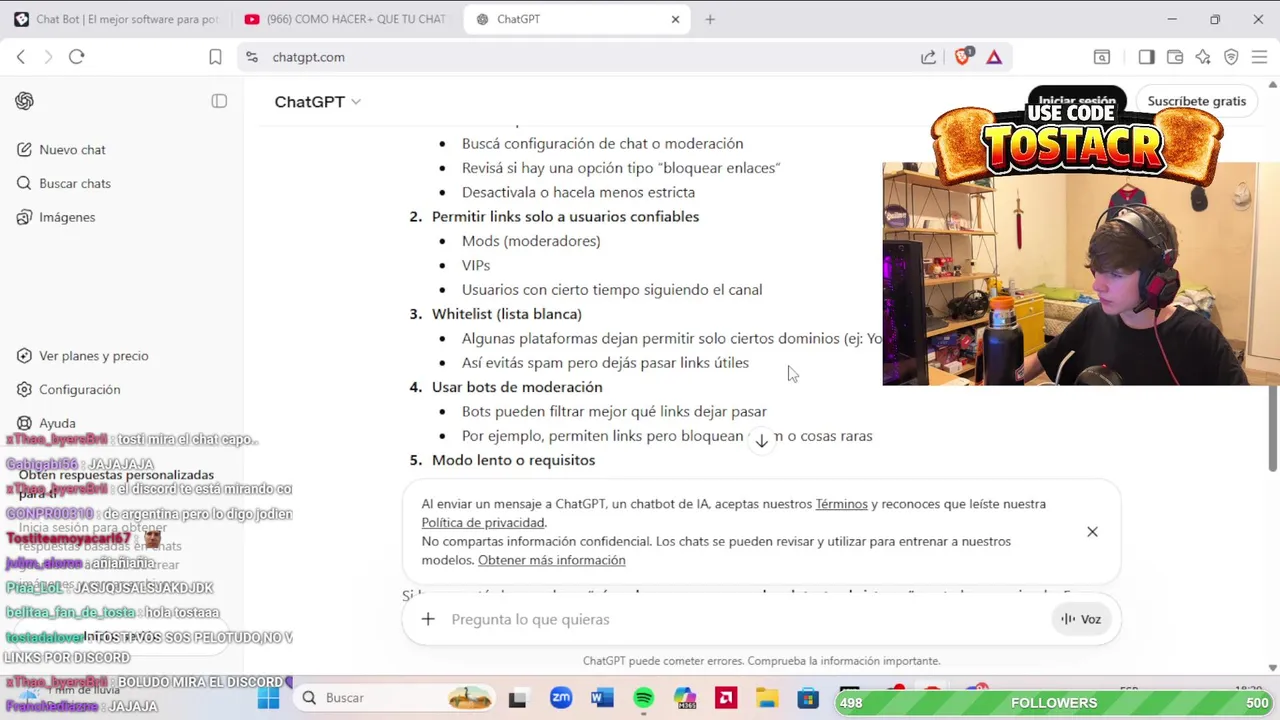This screenshot has height=720, width=1280.
Task: Switch to the YouTube COMO HACER tab
Action: click(x=346, y=19)
